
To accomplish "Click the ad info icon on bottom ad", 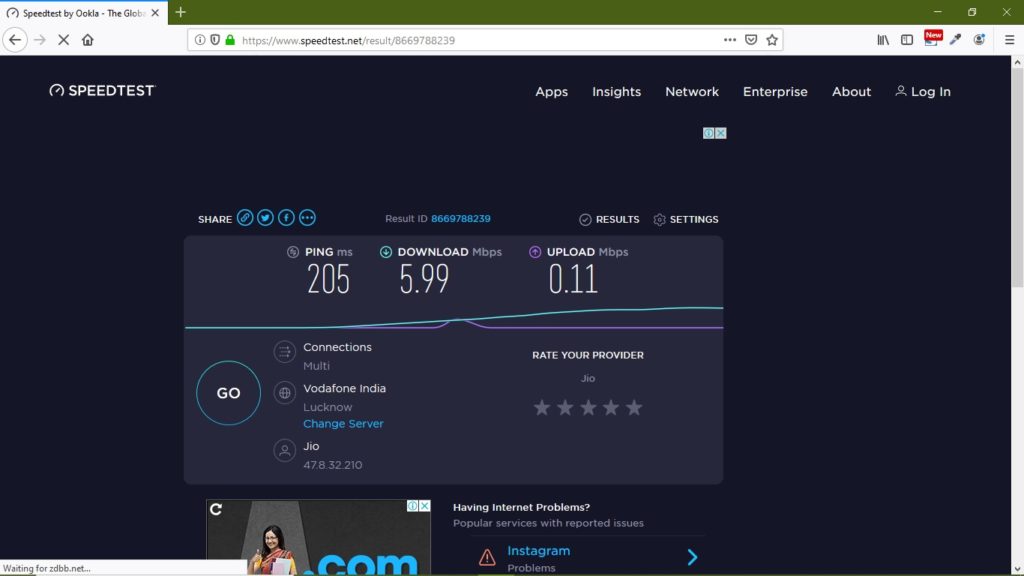I will (413, 506).
